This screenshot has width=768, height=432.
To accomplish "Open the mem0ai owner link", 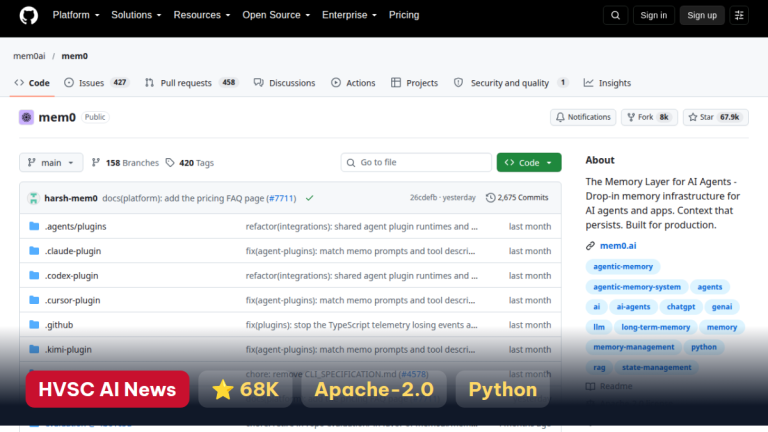I will click(29, 56).
